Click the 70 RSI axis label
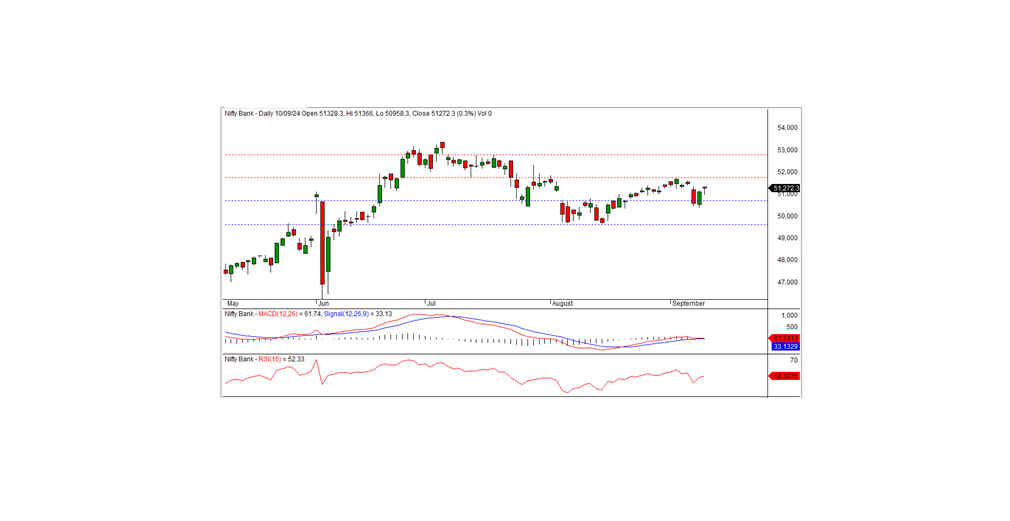This screenshot has height=521, width=1010. 794,361
